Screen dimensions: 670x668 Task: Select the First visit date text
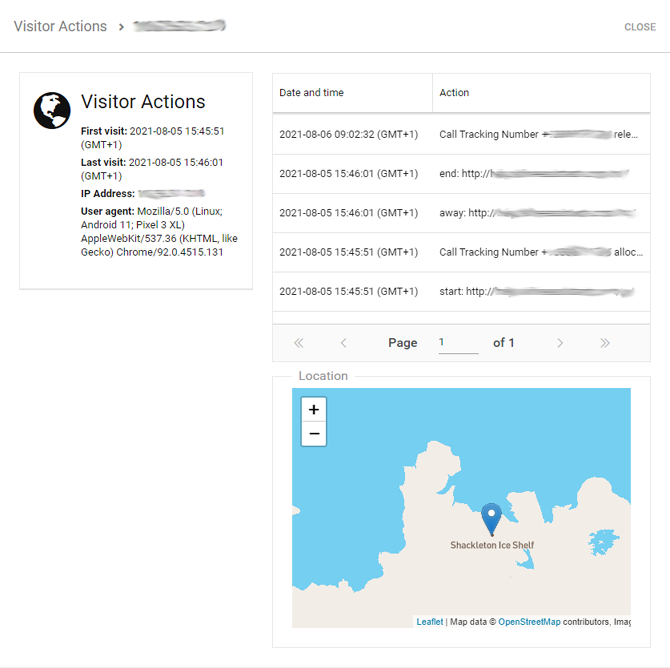[x=153, y=138]
